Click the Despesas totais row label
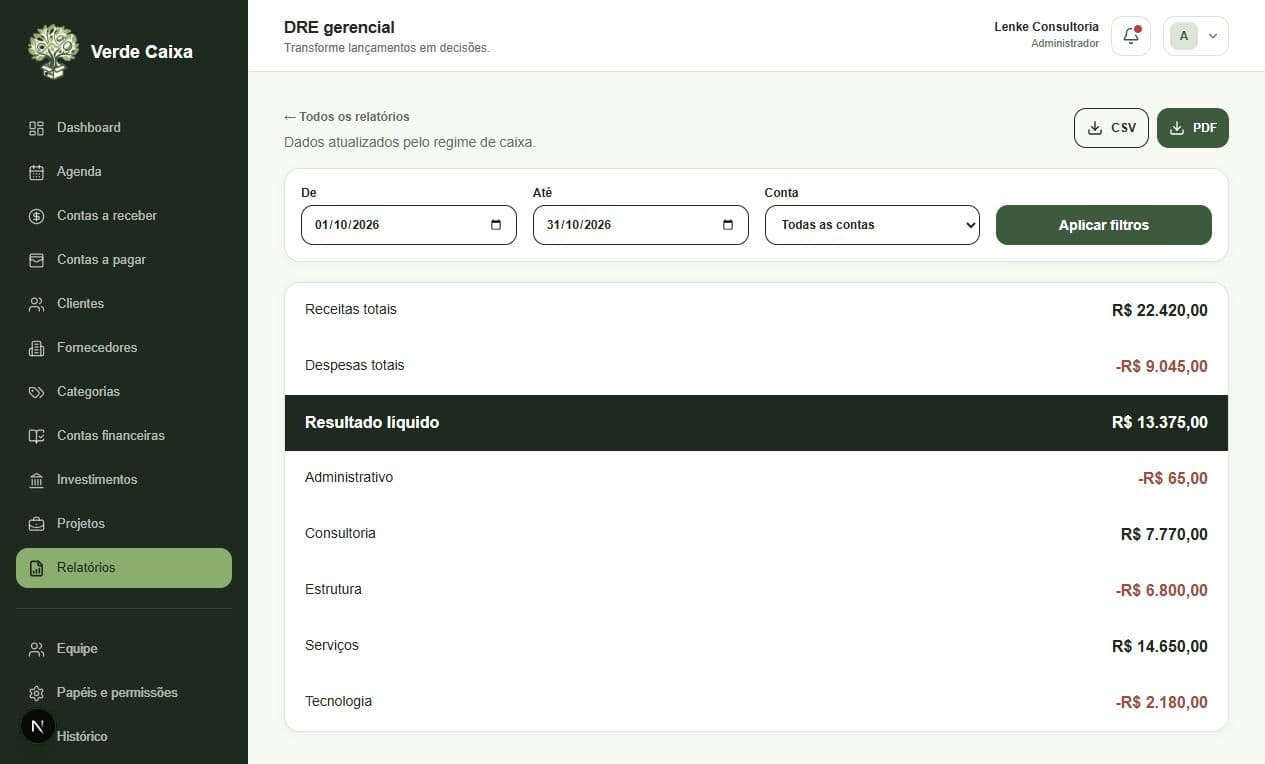The height and width of the screenshot is (764, 1265). (x=355, y=366)
